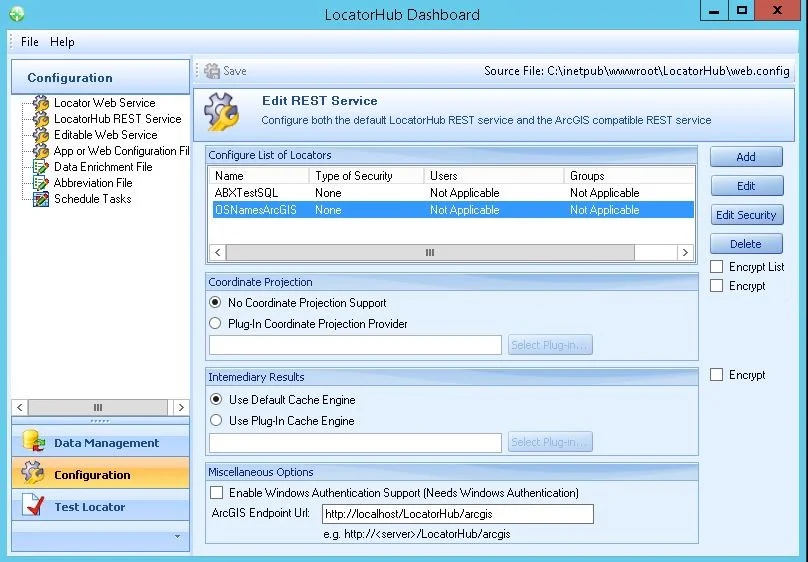
Task: Select Use Plug-In Cache Engine option
Action: click(216, 420)
